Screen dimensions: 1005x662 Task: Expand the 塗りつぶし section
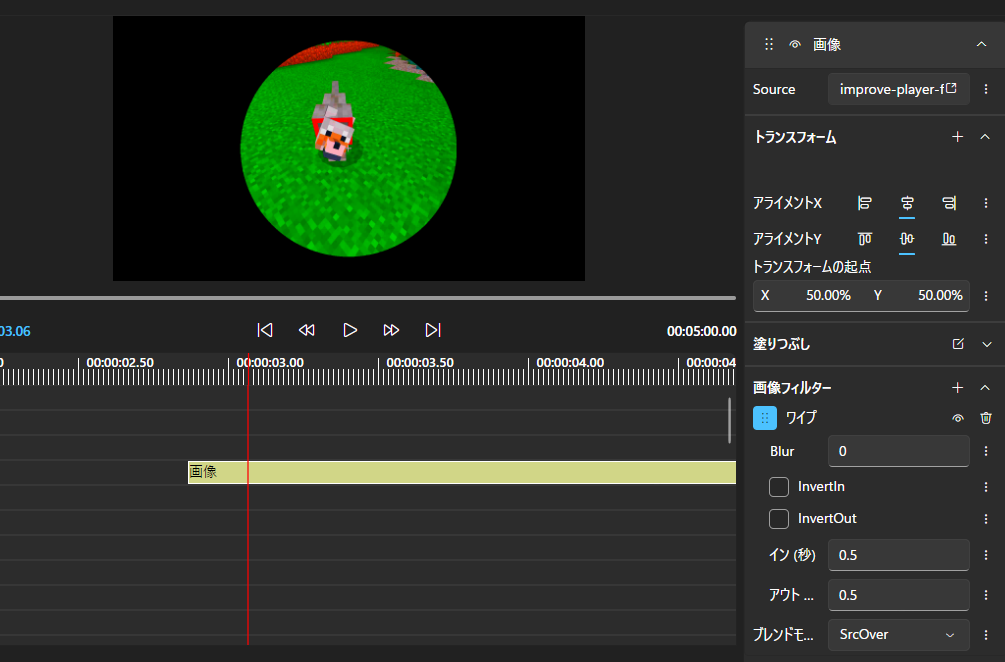986,344
